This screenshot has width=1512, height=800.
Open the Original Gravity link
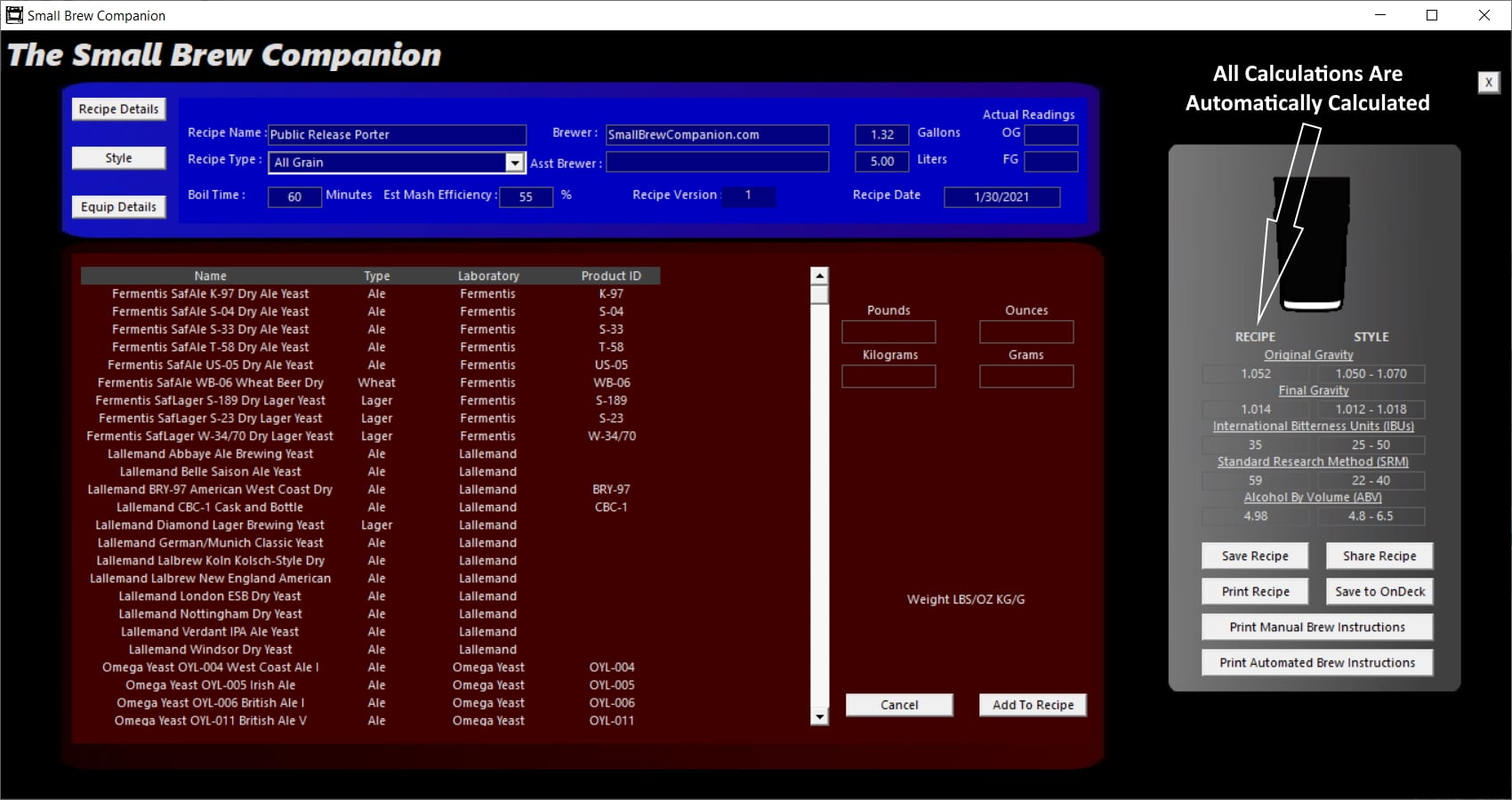point(1308,355)
